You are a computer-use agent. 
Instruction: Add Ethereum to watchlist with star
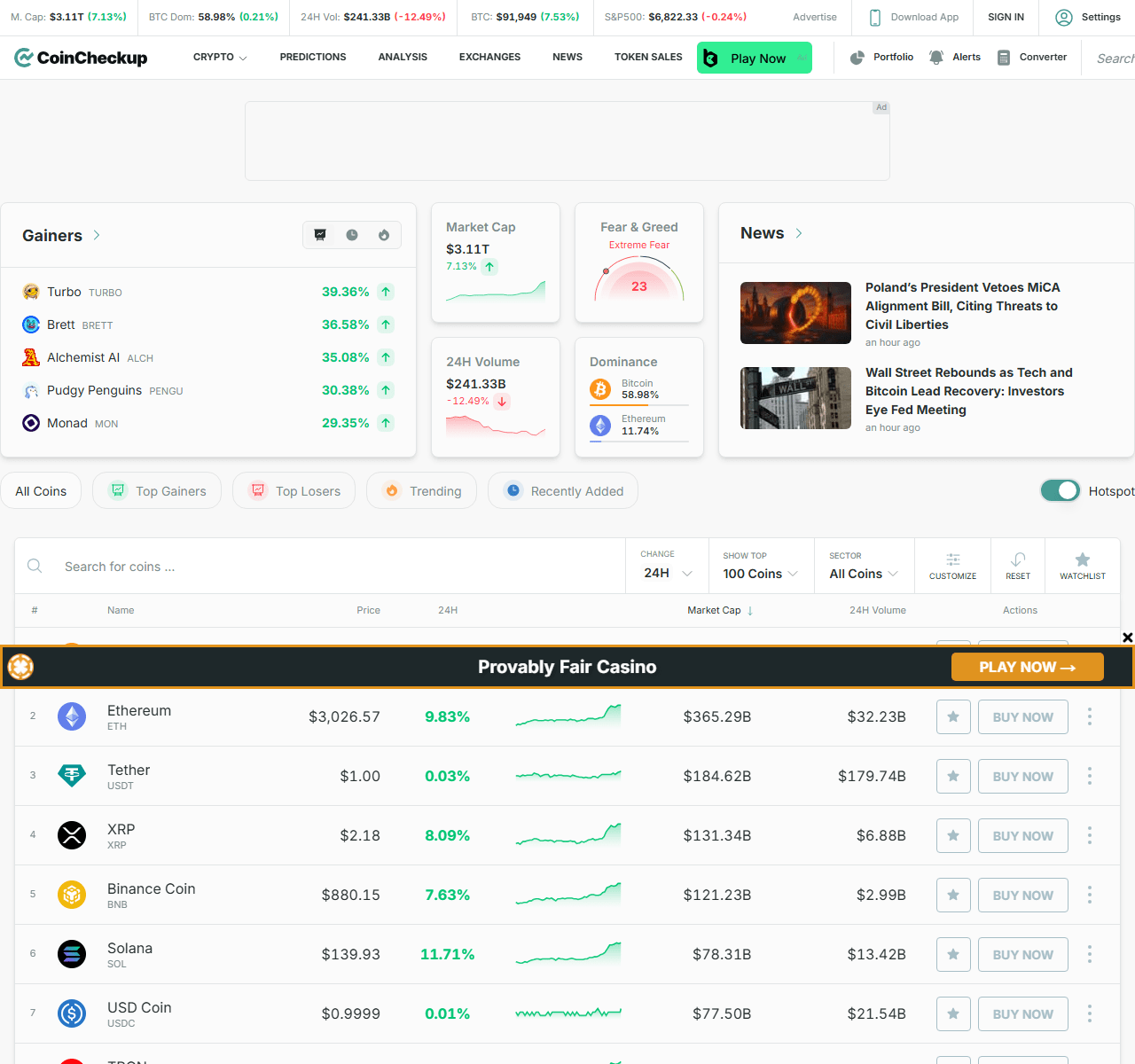[x=953, y=716]
